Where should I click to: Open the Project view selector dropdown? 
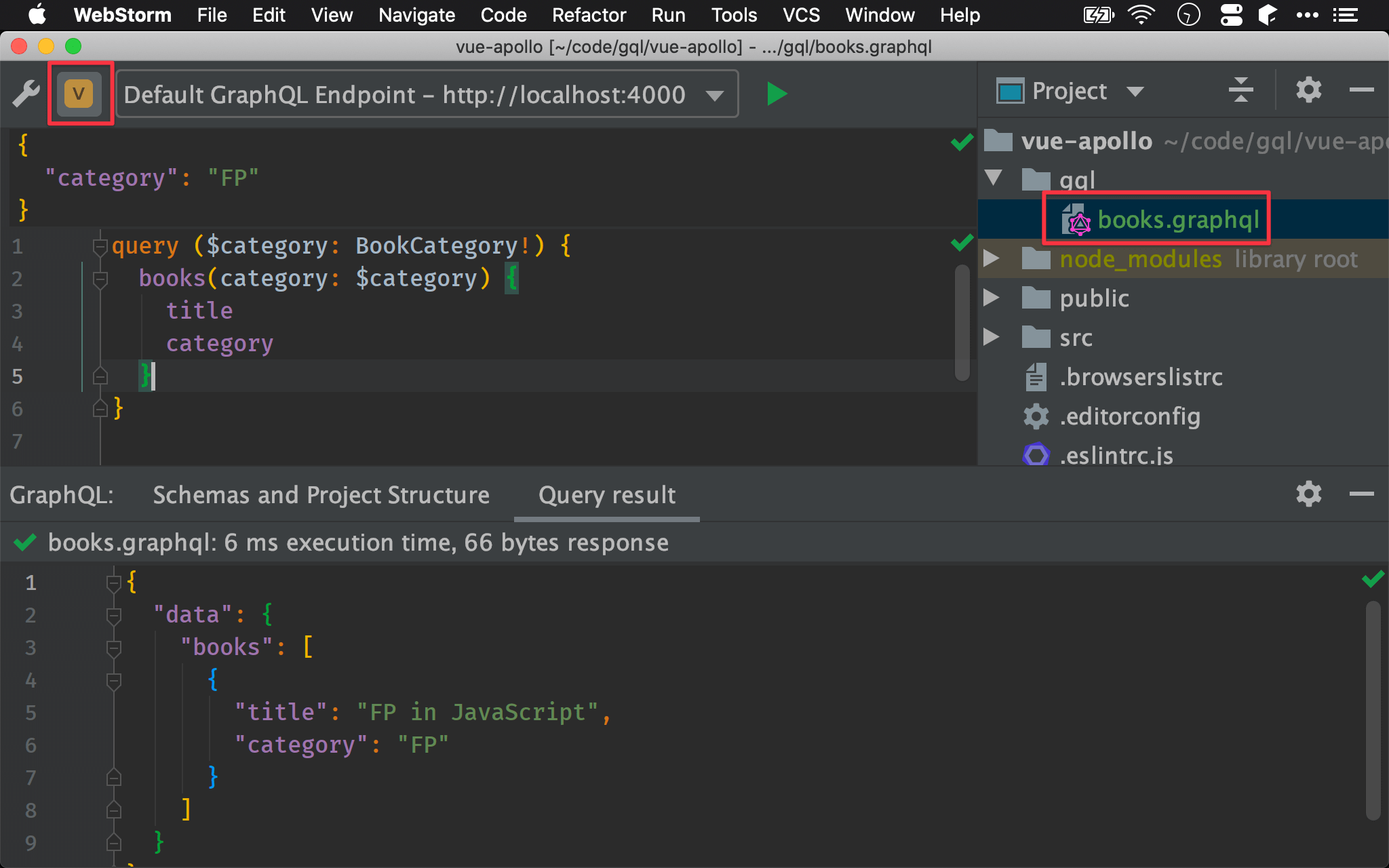point(1135,91)
